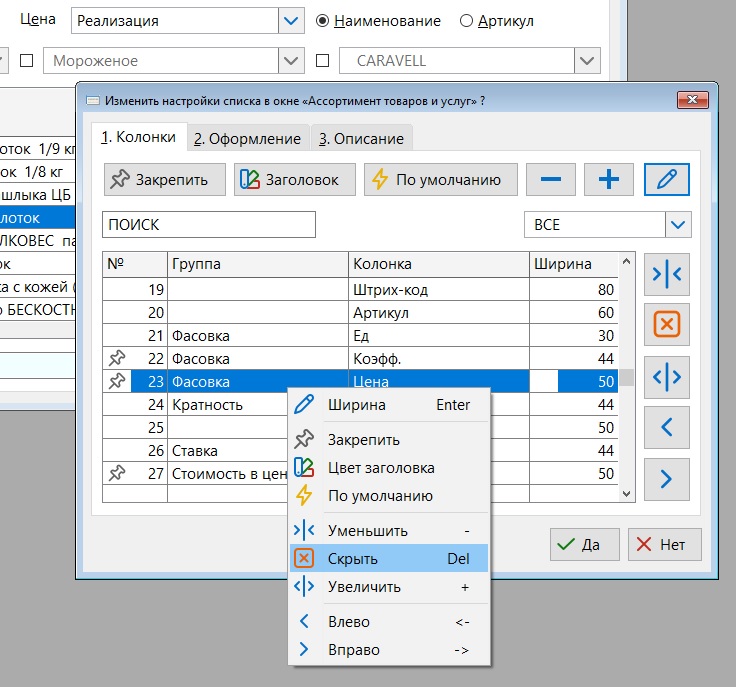
Task: Click the plus button in the toolbar
Action: pyautogui.click(x=609, y=180)
